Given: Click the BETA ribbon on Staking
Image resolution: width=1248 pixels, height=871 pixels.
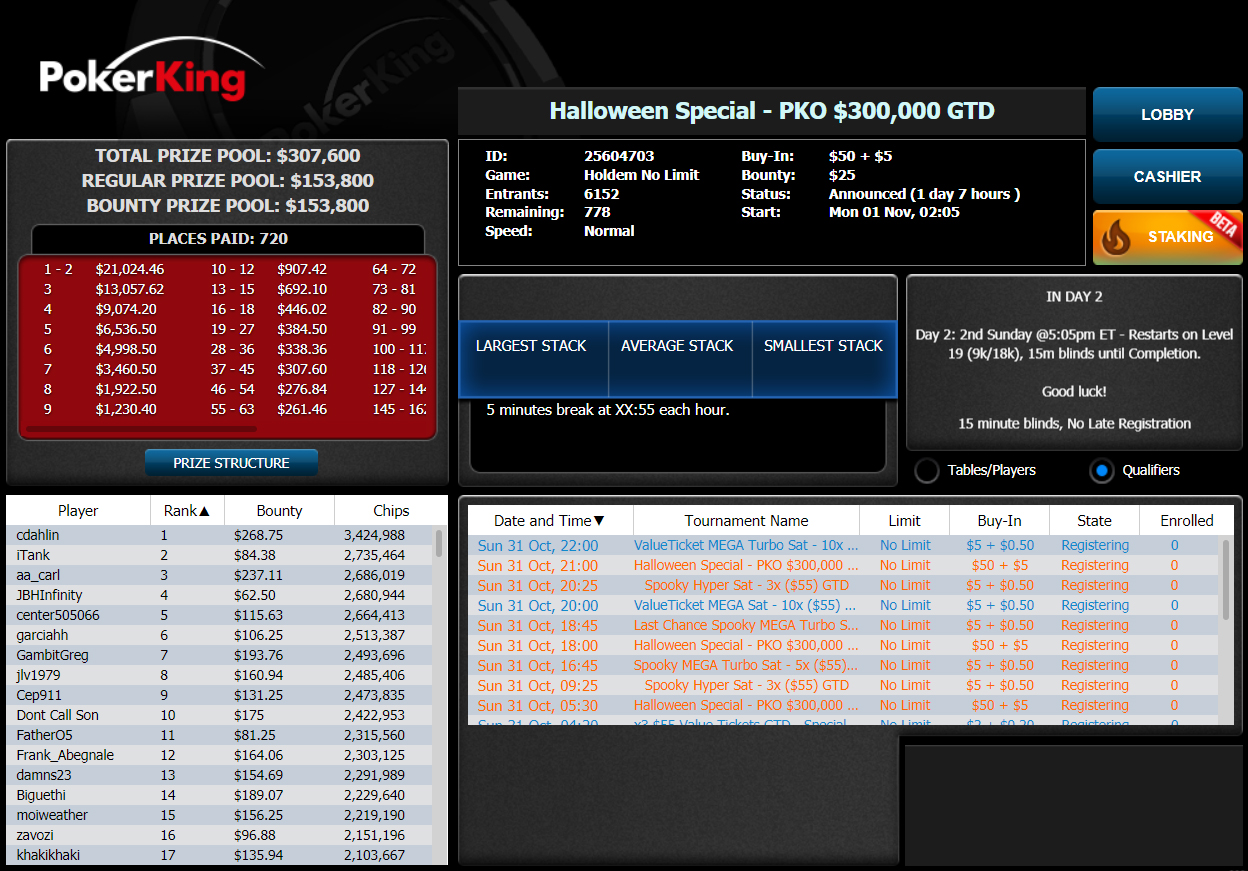Looking at the screenshot, I should click(x=1222, y=226).
